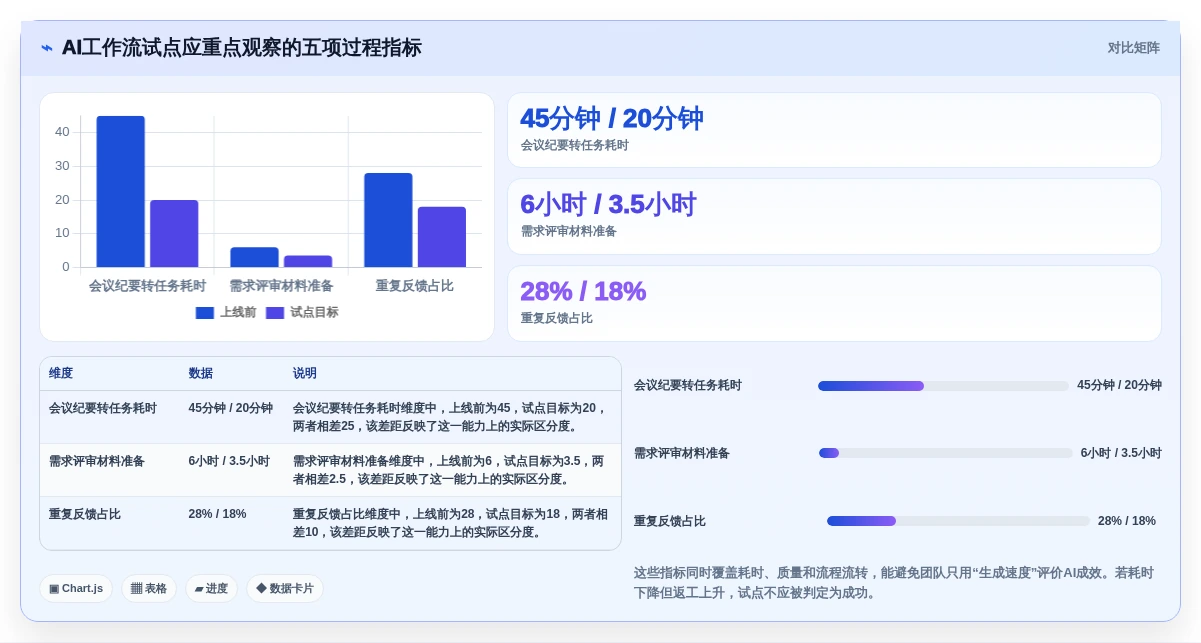
Task: Toggle the 上线前 legend swatch
Action: (205, 313)
